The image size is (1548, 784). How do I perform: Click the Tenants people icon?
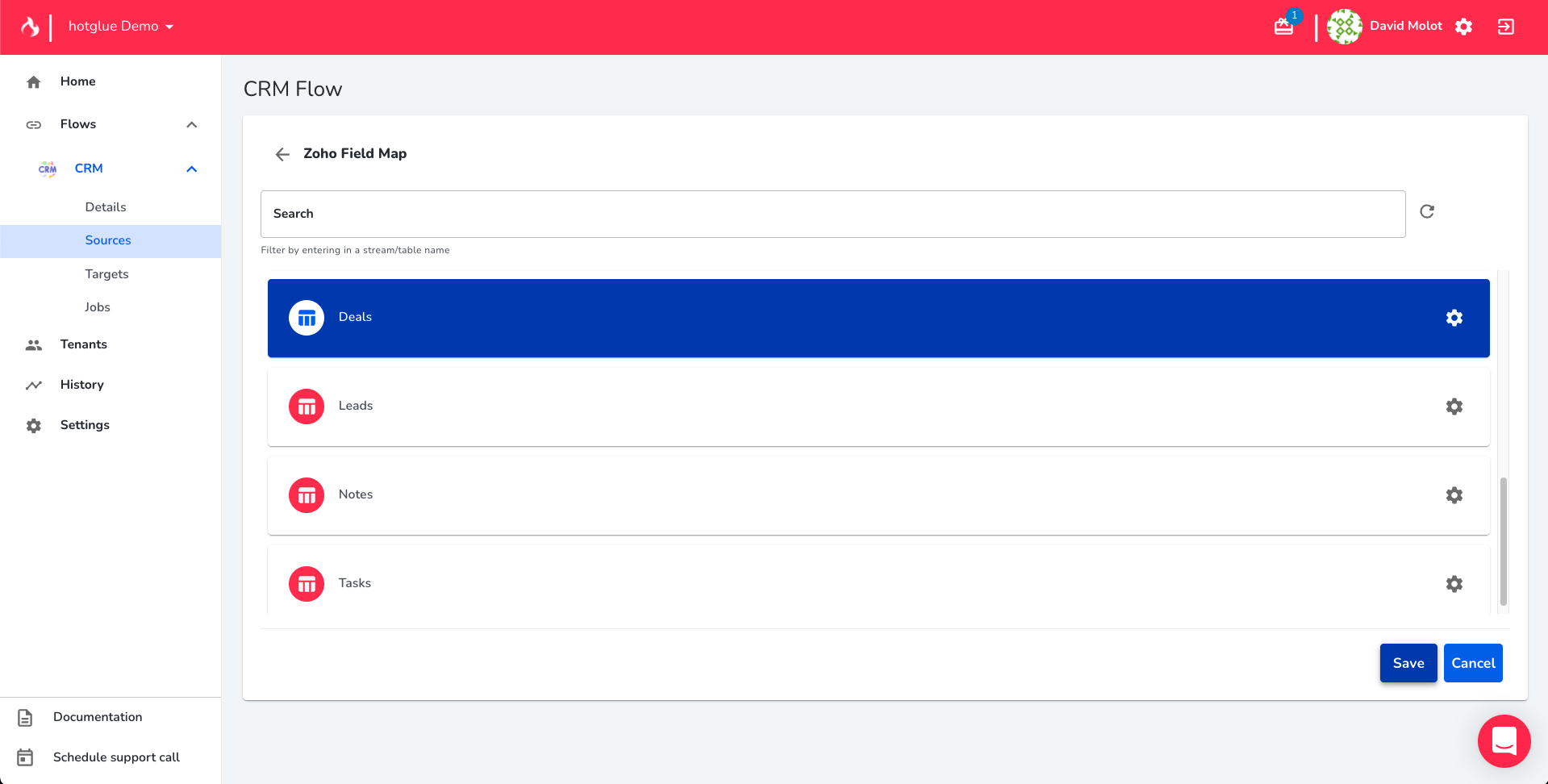[x=34, y=344]
